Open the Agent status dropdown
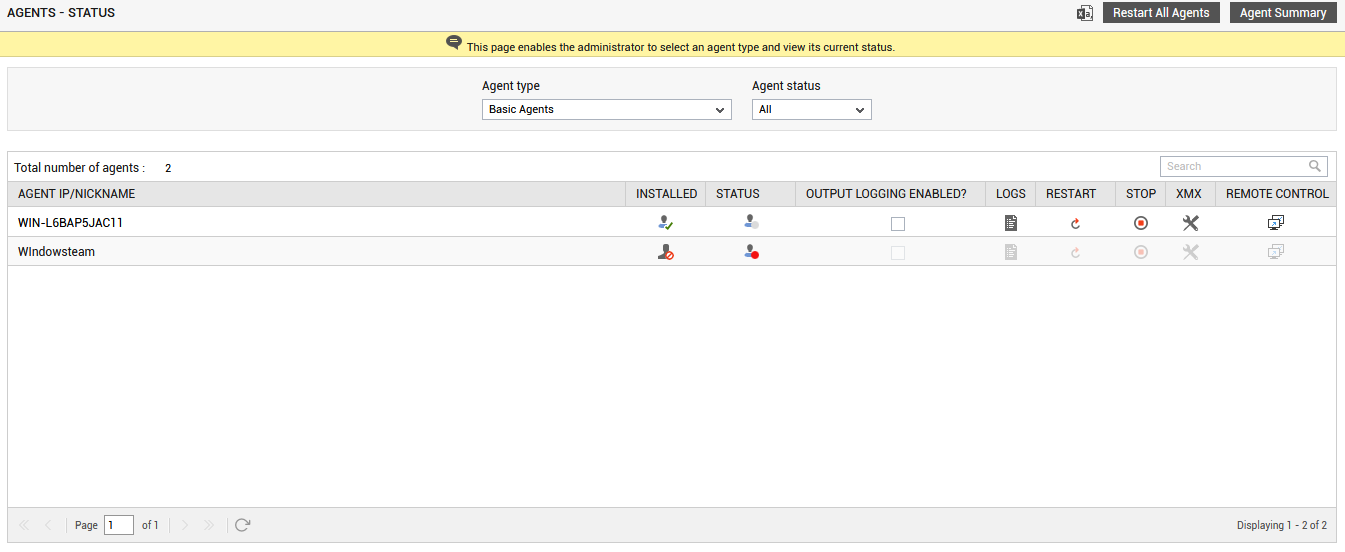Image resolution: width=1345 pixels, height=552 pixels. point(811,109)
